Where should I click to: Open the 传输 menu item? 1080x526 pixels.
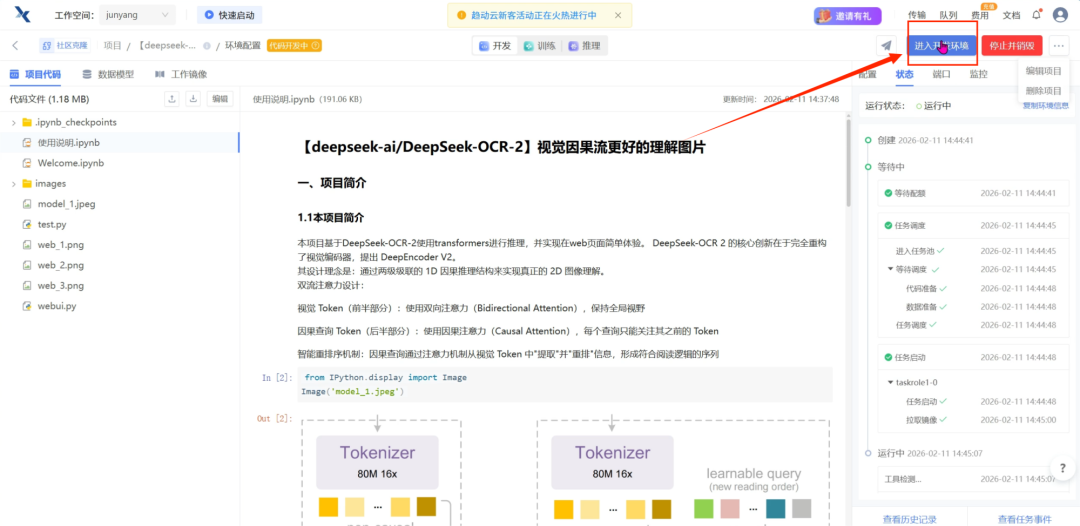[x=917, y=15]
